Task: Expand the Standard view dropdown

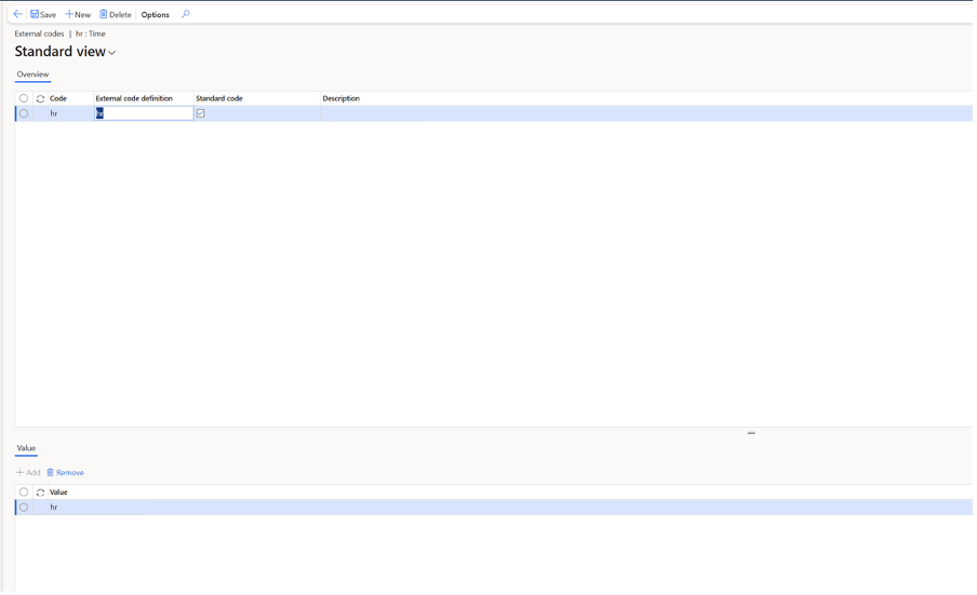Action: tap(111, 51)
